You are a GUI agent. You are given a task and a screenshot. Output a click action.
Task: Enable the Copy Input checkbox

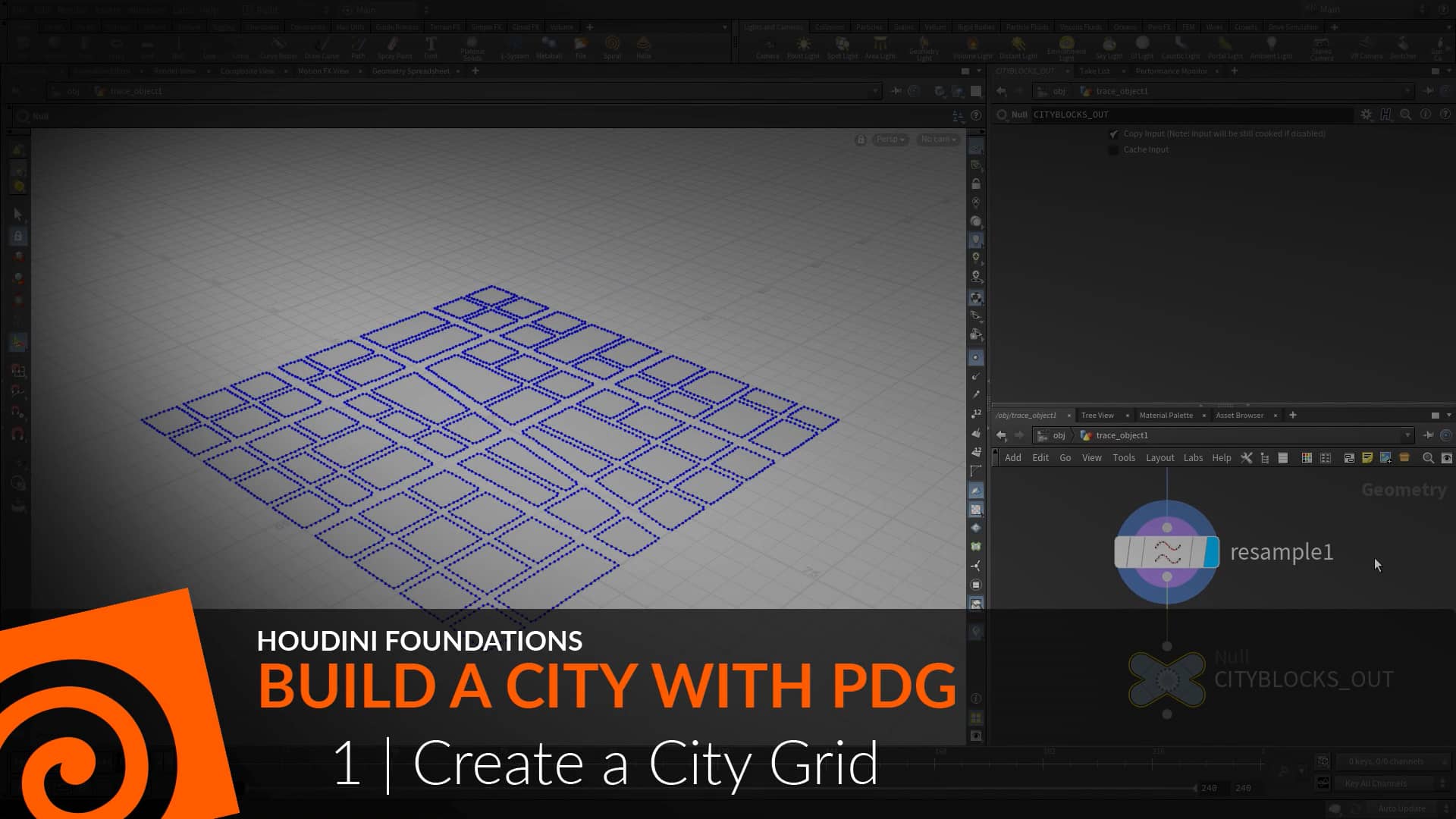coord(1114,133)
